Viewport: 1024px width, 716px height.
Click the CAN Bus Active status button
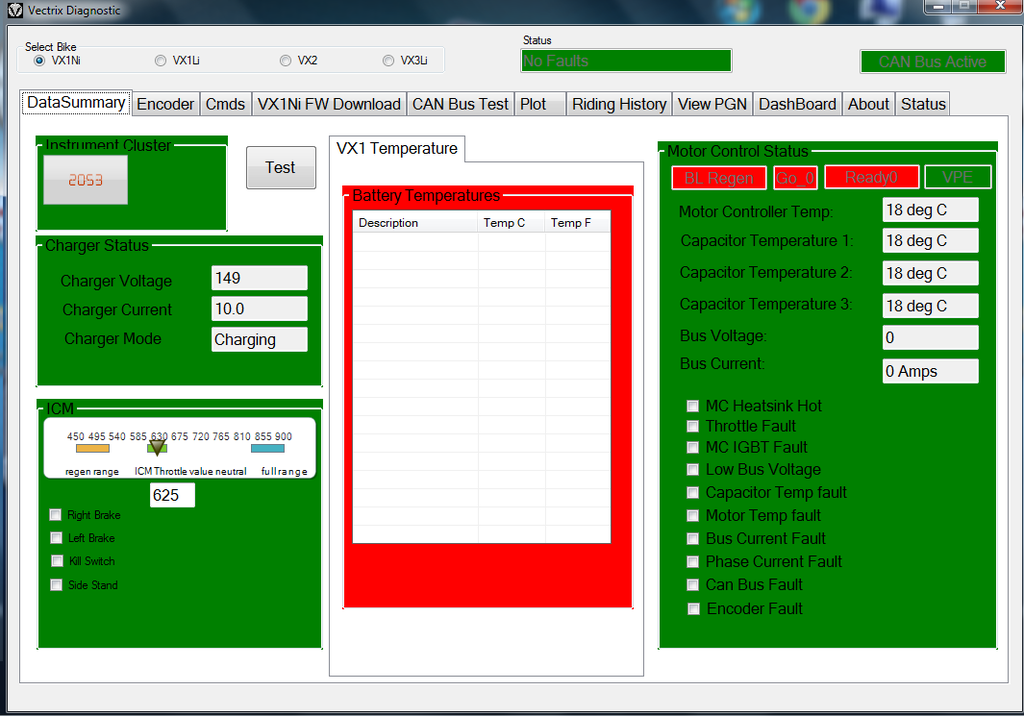pos(933,62)
